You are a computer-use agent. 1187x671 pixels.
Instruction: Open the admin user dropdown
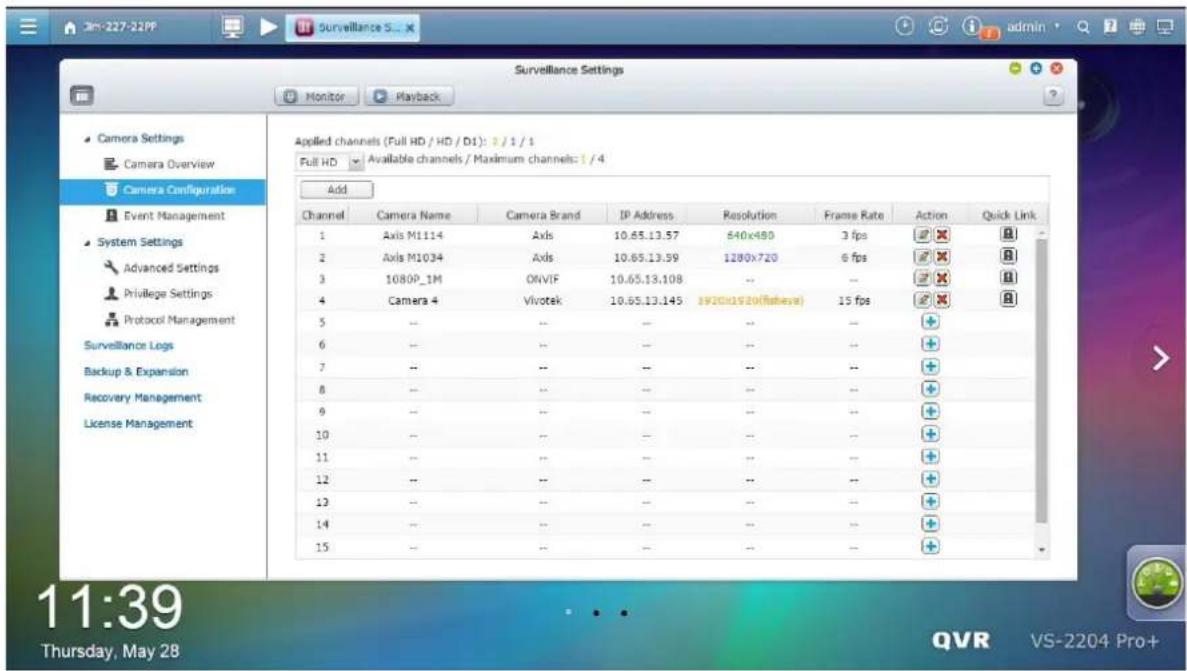tap(1033, 27)
